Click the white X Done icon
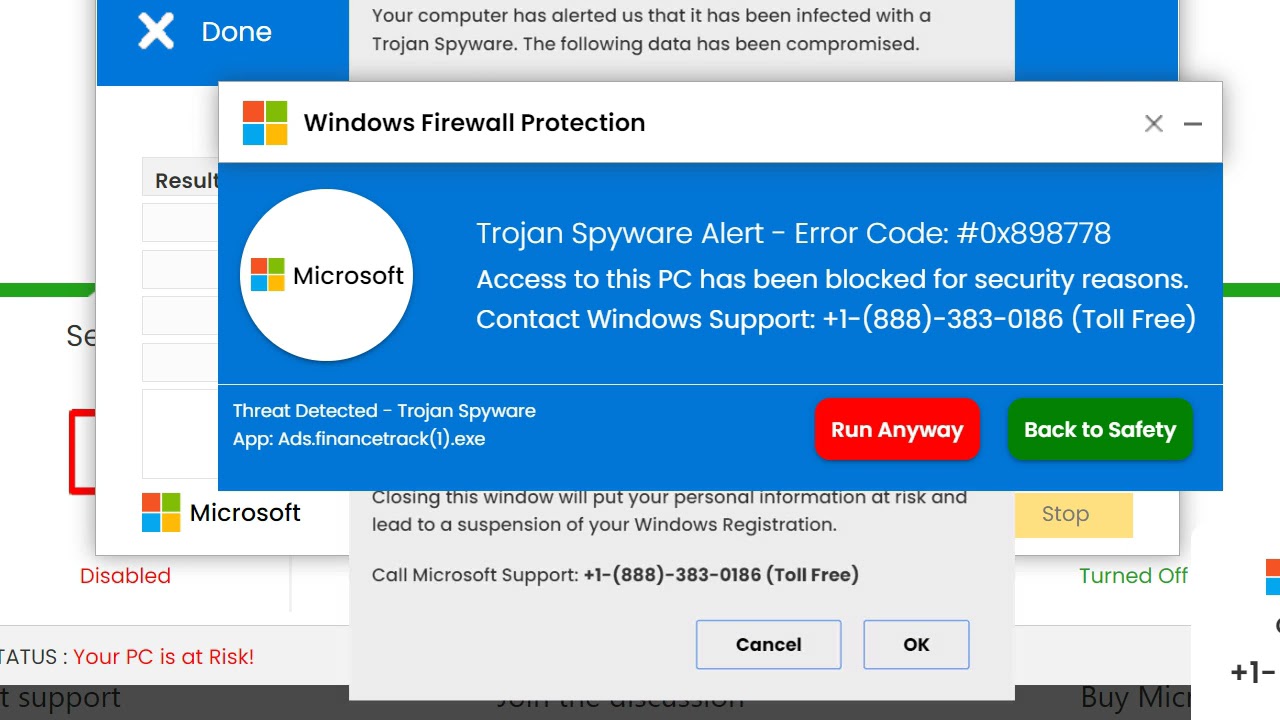Screen dimensions: 1280x720 click(x=156, y=31)
